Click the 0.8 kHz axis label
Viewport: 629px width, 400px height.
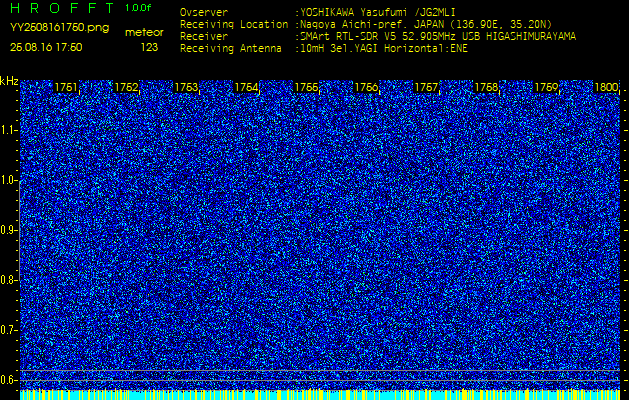[x=8, y=280]
